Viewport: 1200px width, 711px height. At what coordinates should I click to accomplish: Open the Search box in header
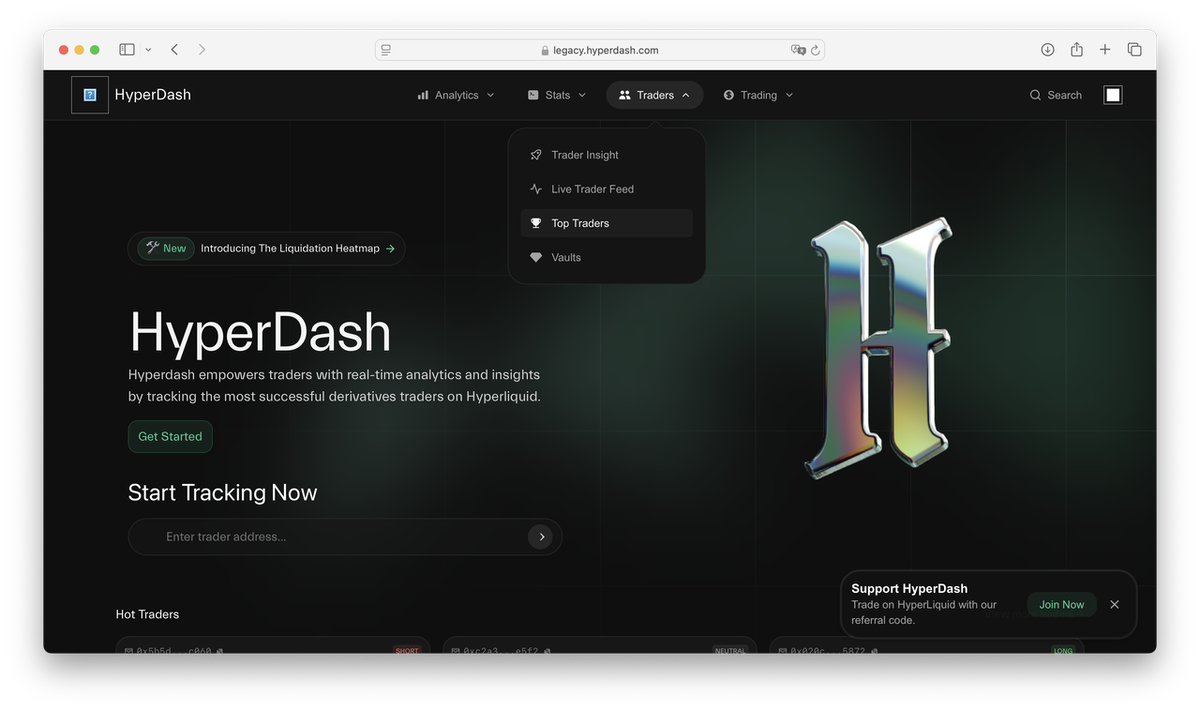click(x=1056, y=95)
